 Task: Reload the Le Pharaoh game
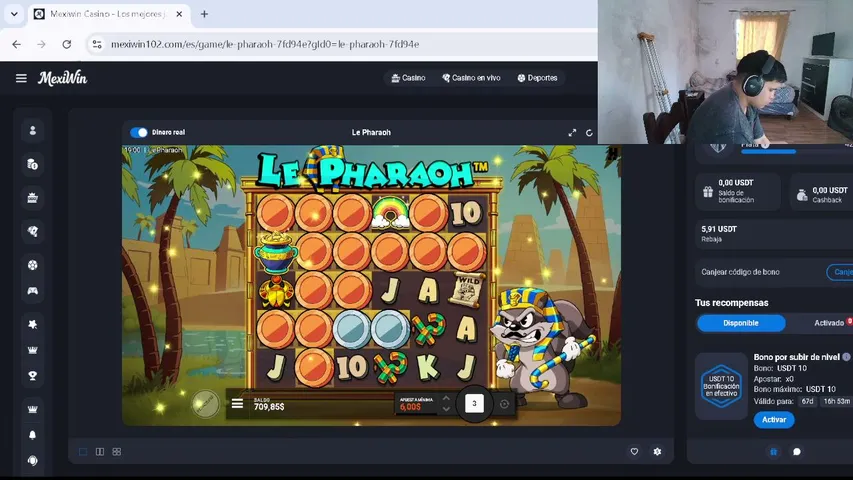click(x=589, y=133)
